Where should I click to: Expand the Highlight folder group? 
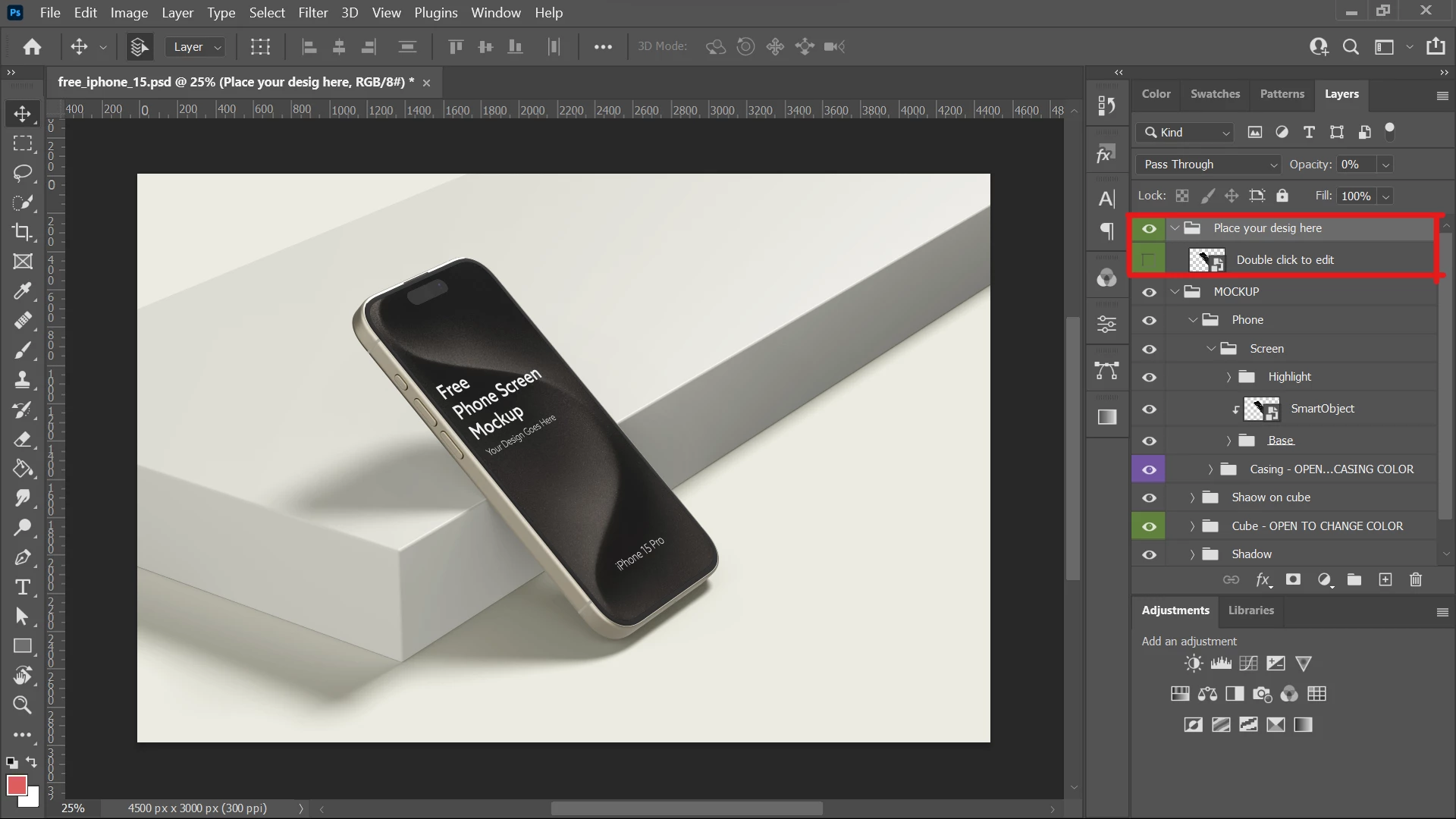tap(1228, 377)
